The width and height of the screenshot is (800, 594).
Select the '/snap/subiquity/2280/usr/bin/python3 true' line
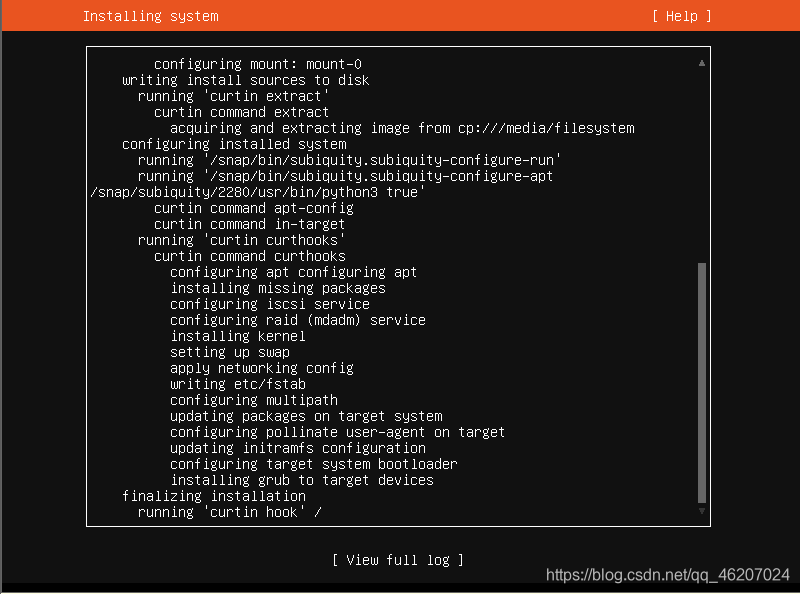coord(257,192)
